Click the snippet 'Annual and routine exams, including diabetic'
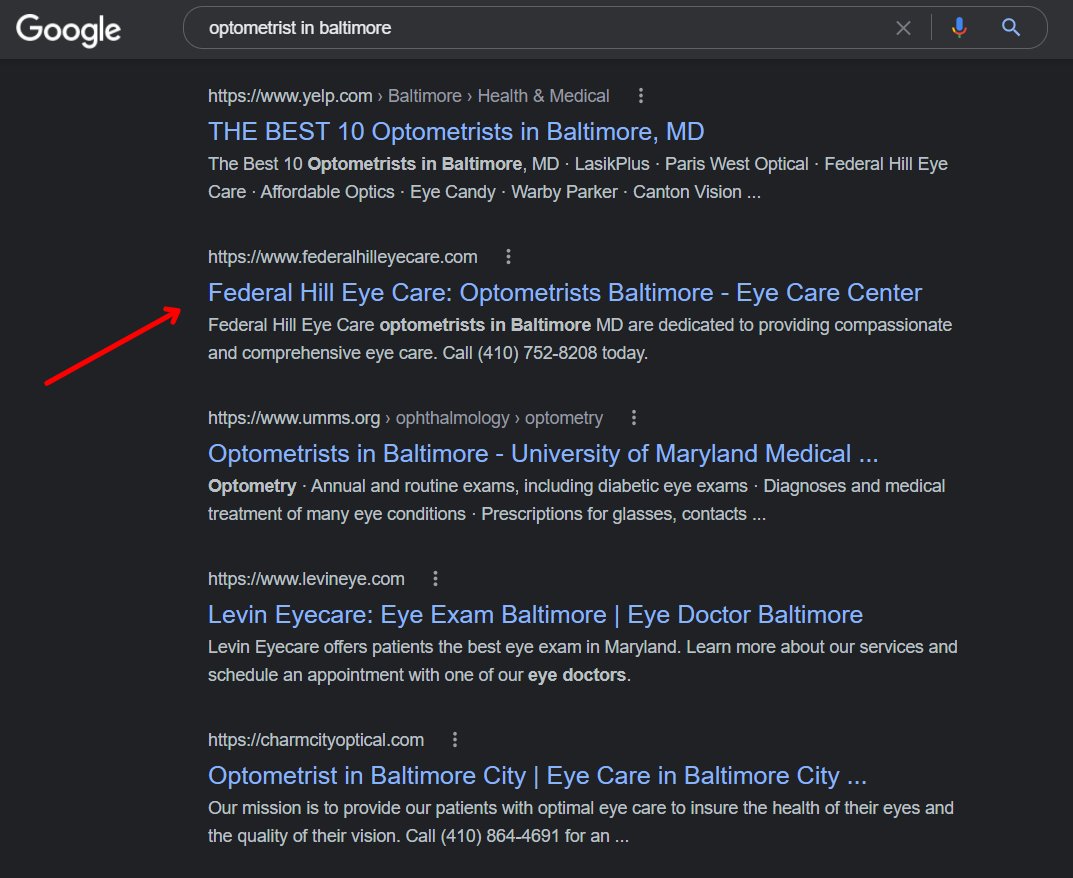 [x=576, y=500]
